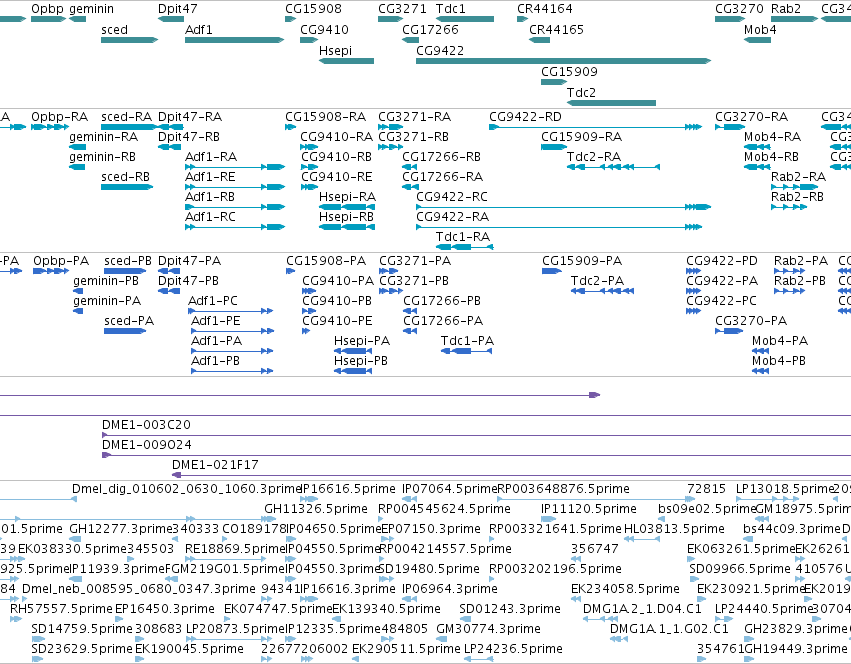Select the CG17266-RB transcript label
Viewport: 851px width, 664px height.
click(441, 157)
